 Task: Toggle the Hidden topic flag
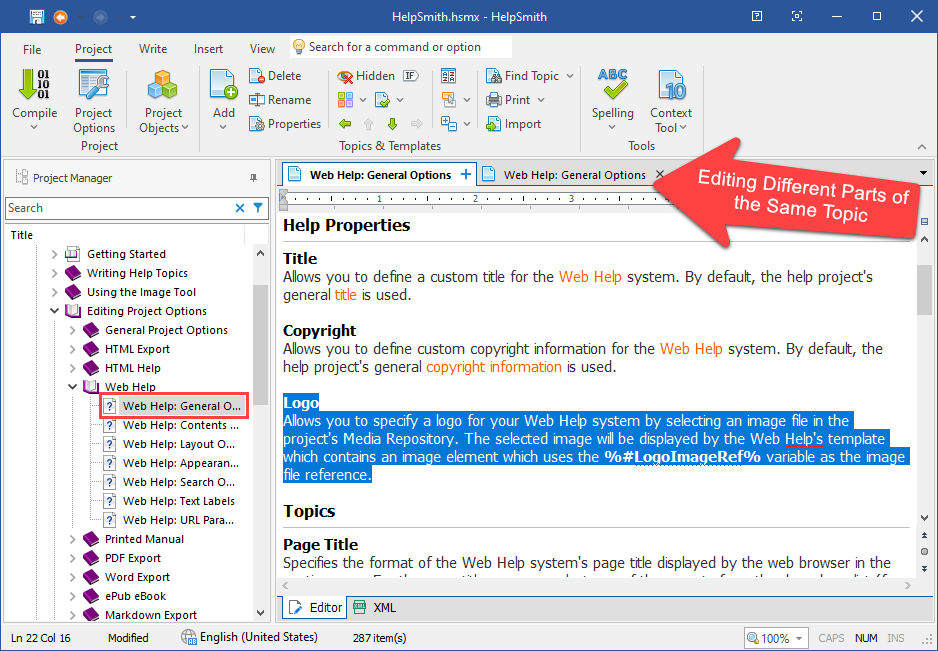pyautogui.click(x=366, y=76)
